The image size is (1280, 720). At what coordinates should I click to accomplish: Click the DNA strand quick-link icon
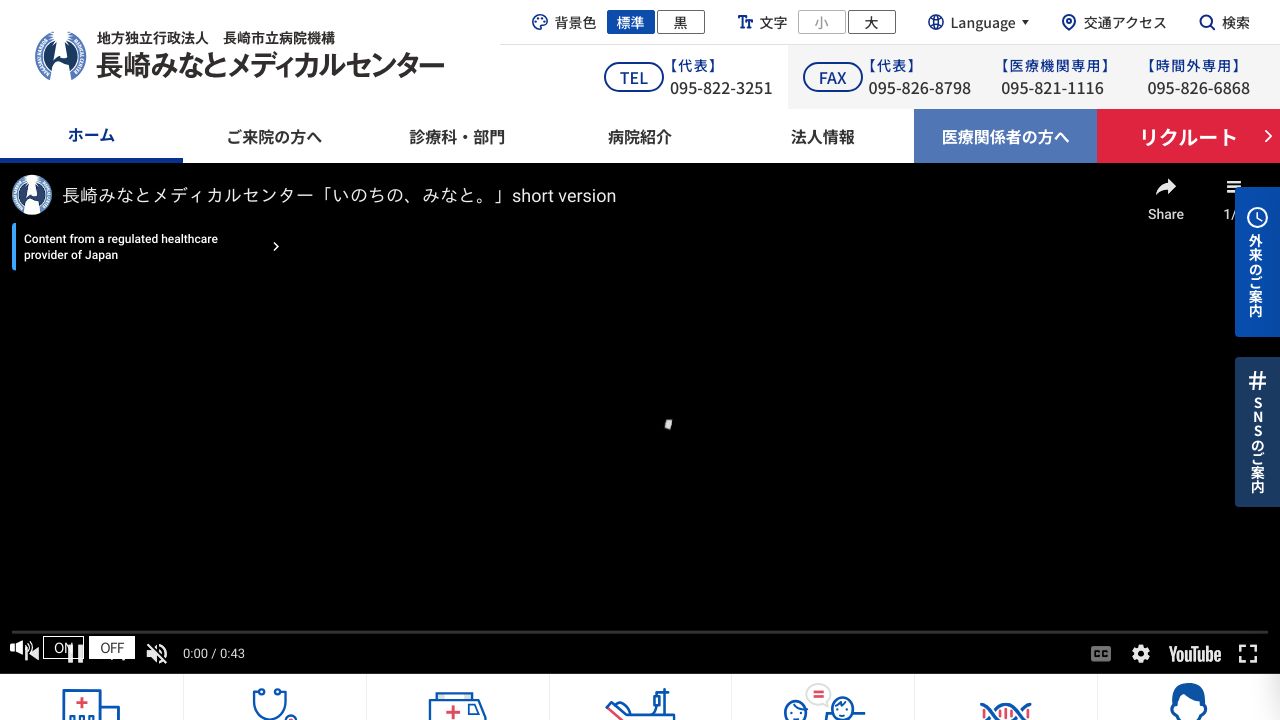tap(1006, 705)
